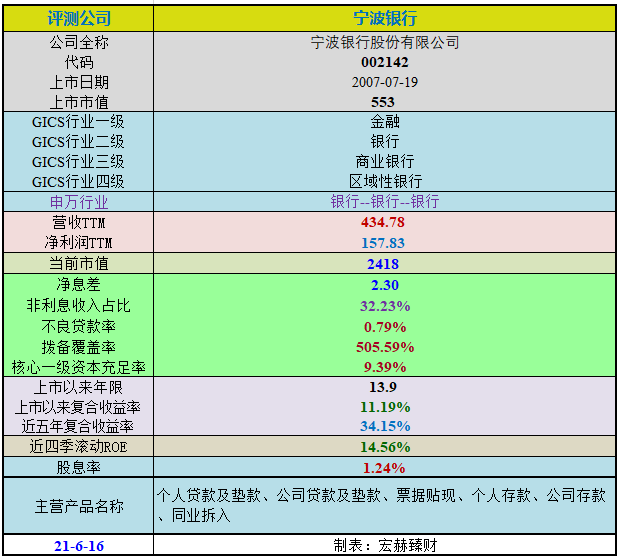Click the label 申万行业
The height and width of the screenshot is (557, 619).
click(x=79, y=202)
